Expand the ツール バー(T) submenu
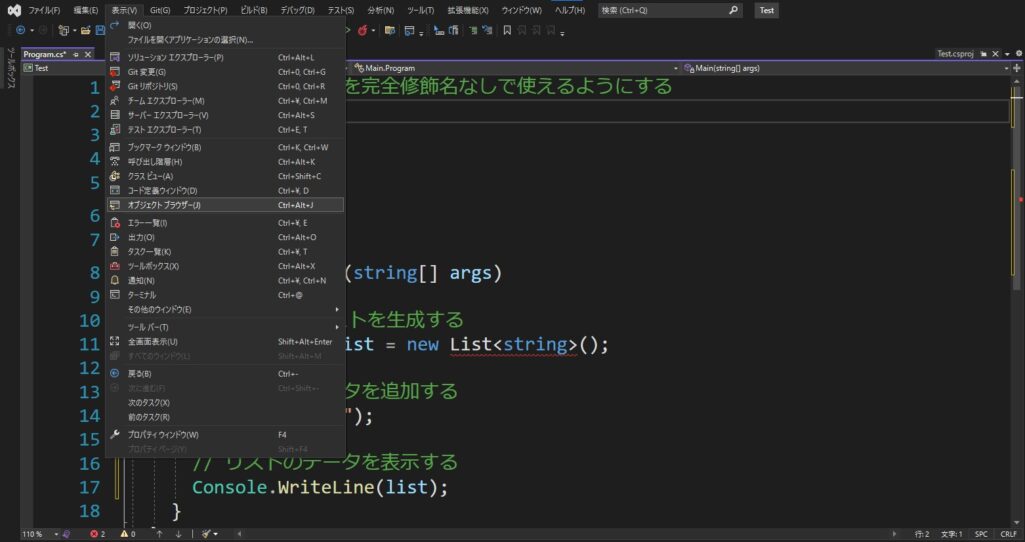 [x=225, y=327]
